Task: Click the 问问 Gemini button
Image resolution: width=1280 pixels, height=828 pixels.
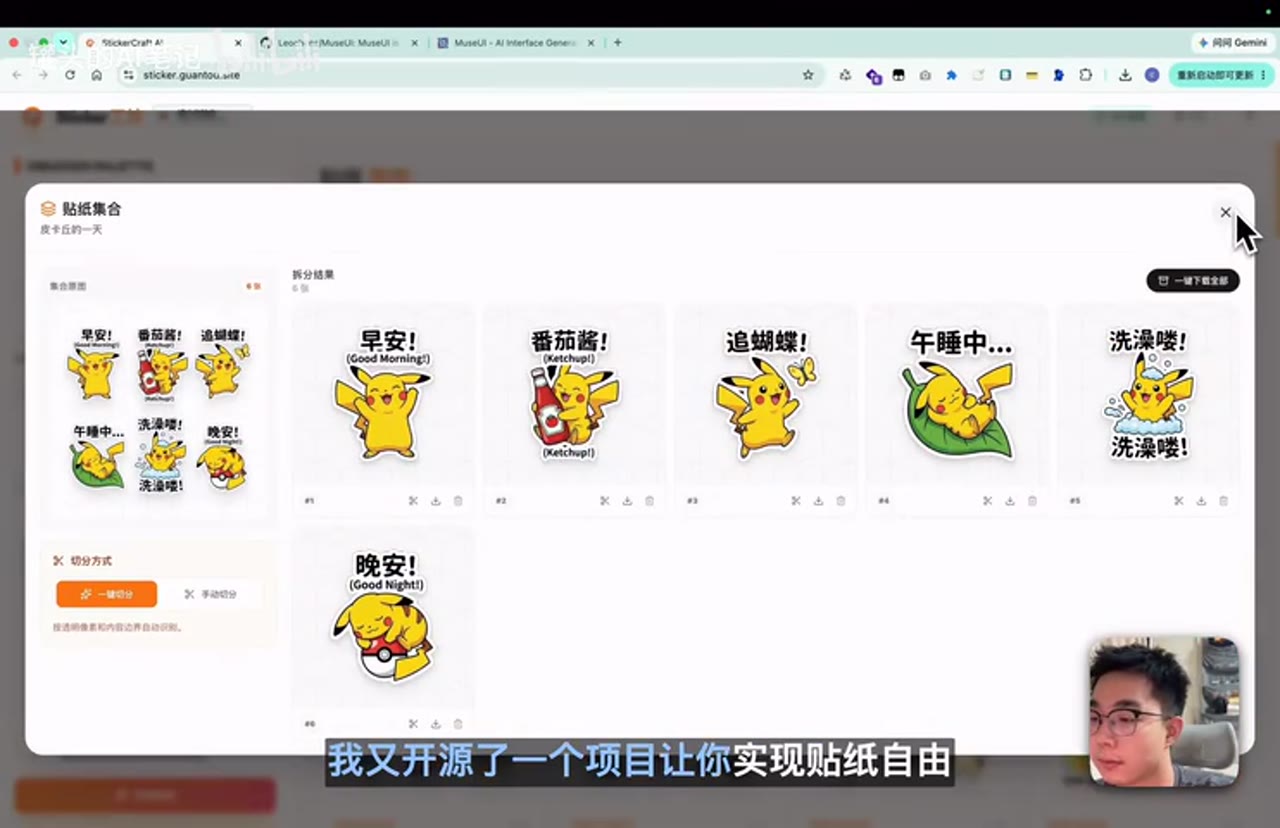Action: [x=1233, y=43]
